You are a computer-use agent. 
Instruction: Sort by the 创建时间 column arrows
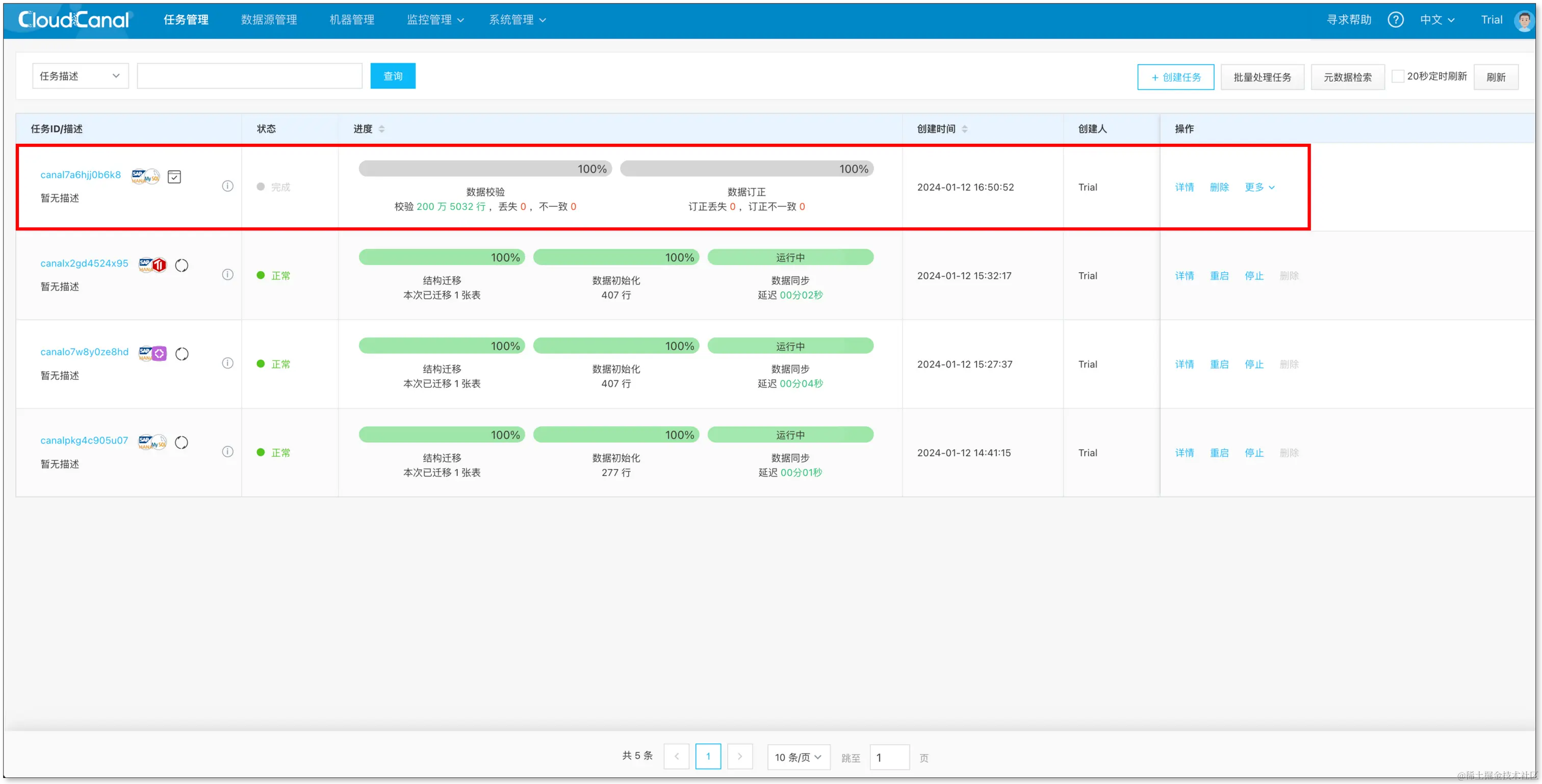(964, 128)
